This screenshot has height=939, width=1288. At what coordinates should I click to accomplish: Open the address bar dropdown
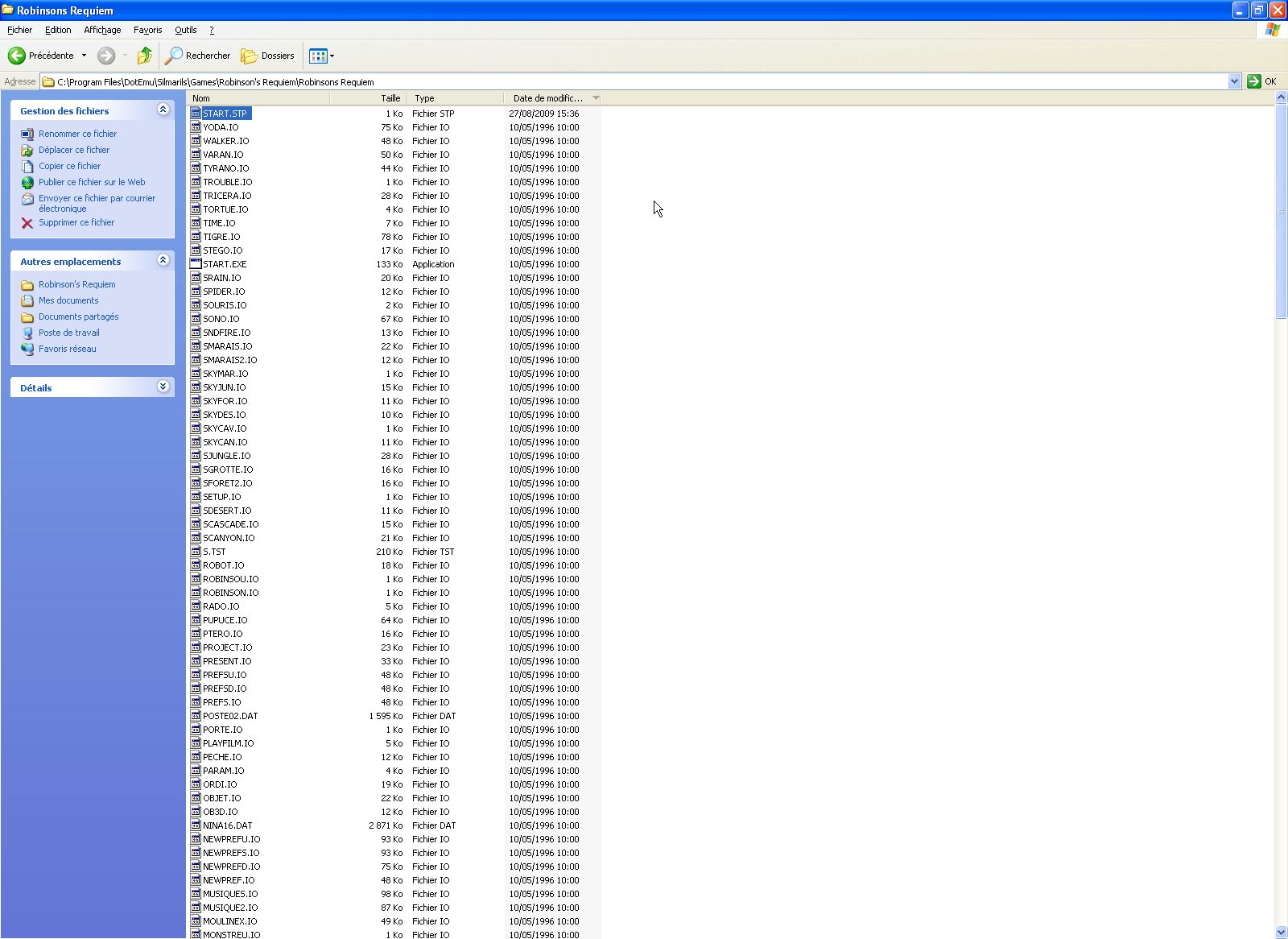[x=1234, y=81]
